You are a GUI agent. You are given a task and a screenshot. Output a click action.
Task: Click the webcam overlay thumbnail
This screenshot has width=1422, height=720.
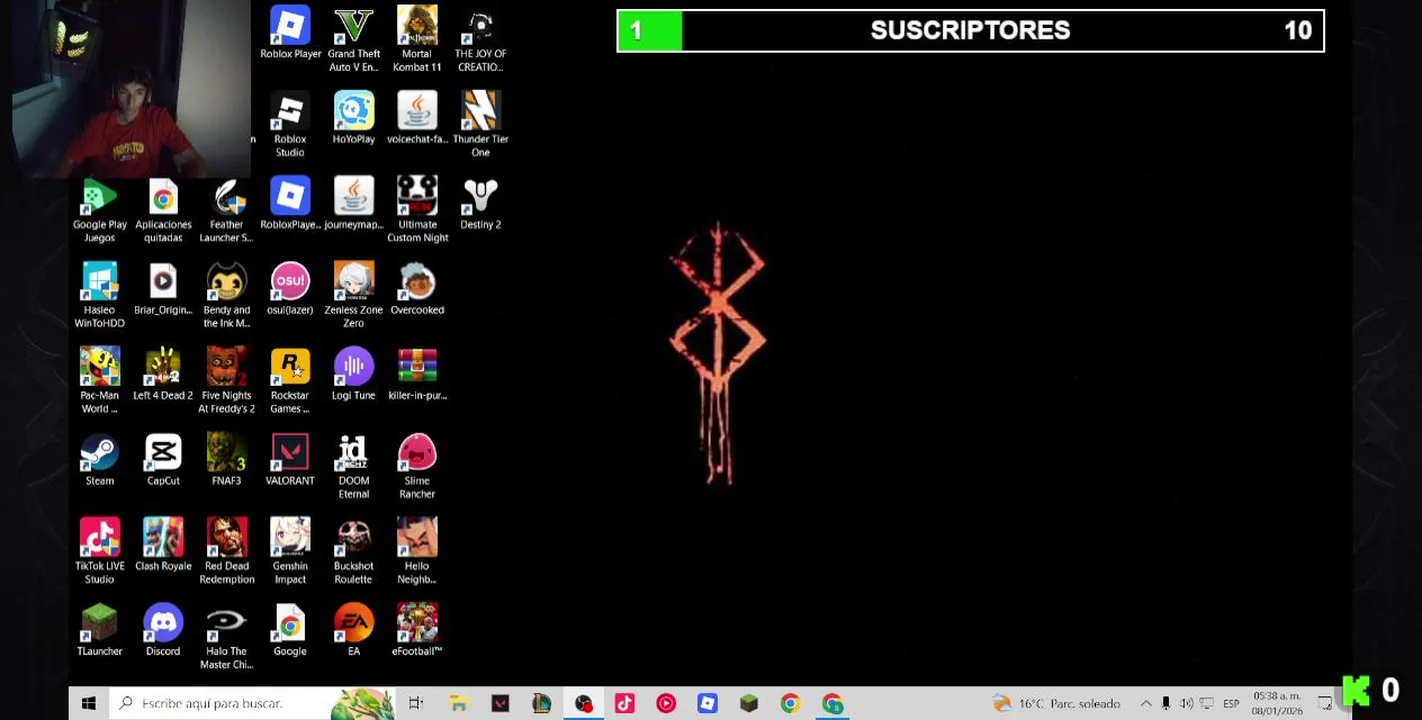coord(130,89)
